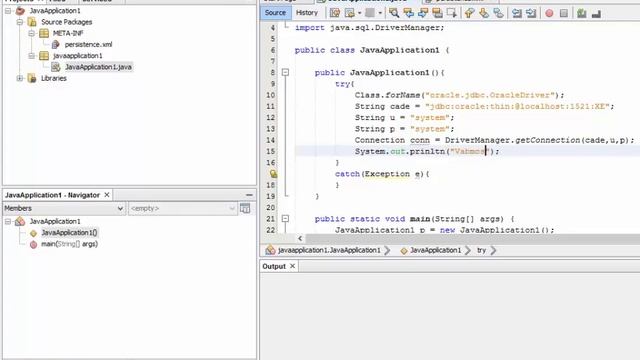
Task: Jump to Previous Bookmark
Action: (469, 13)
